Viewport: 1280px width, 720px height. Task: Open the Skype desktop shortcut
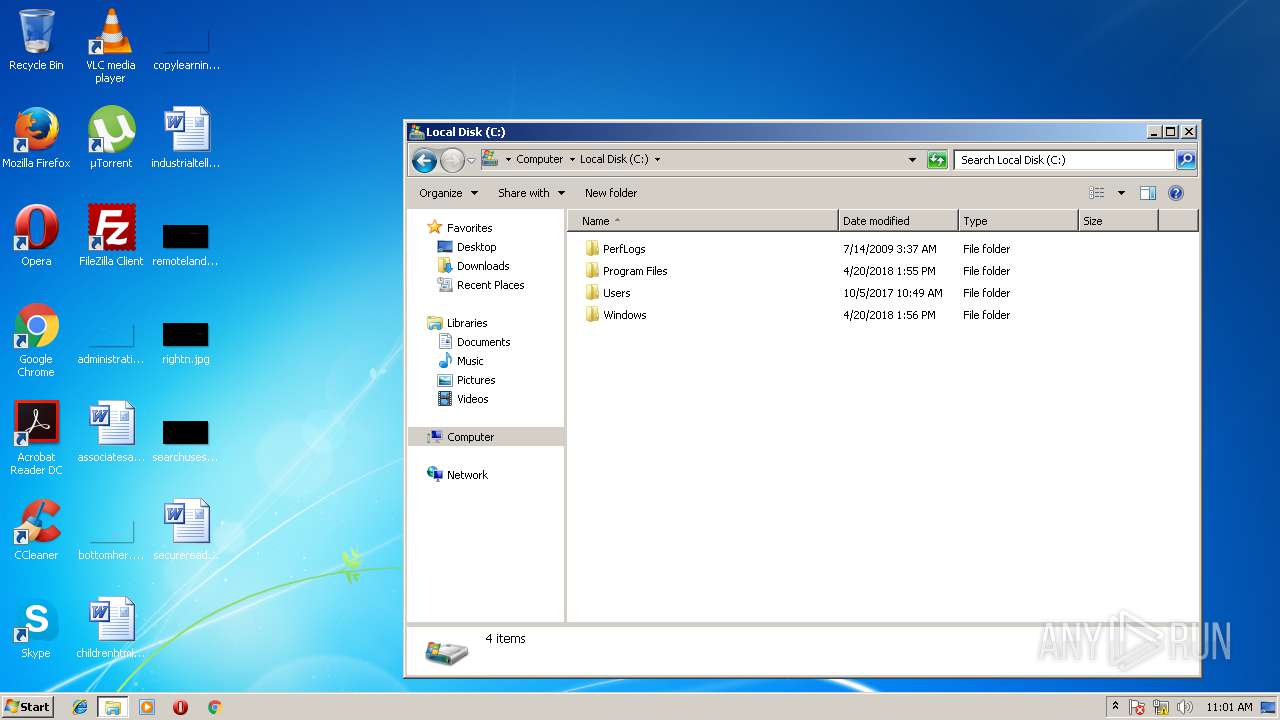coord(36,628)
